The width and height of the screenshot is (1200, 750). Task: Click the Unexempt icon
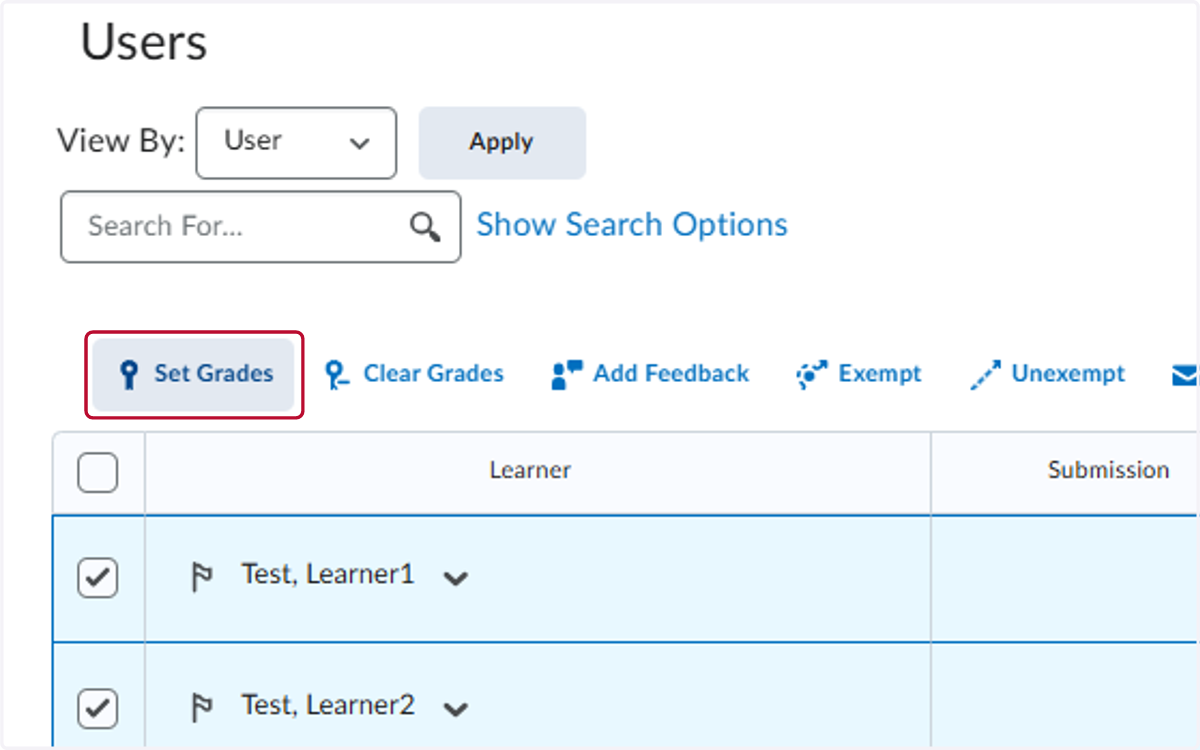coord(986,375)
